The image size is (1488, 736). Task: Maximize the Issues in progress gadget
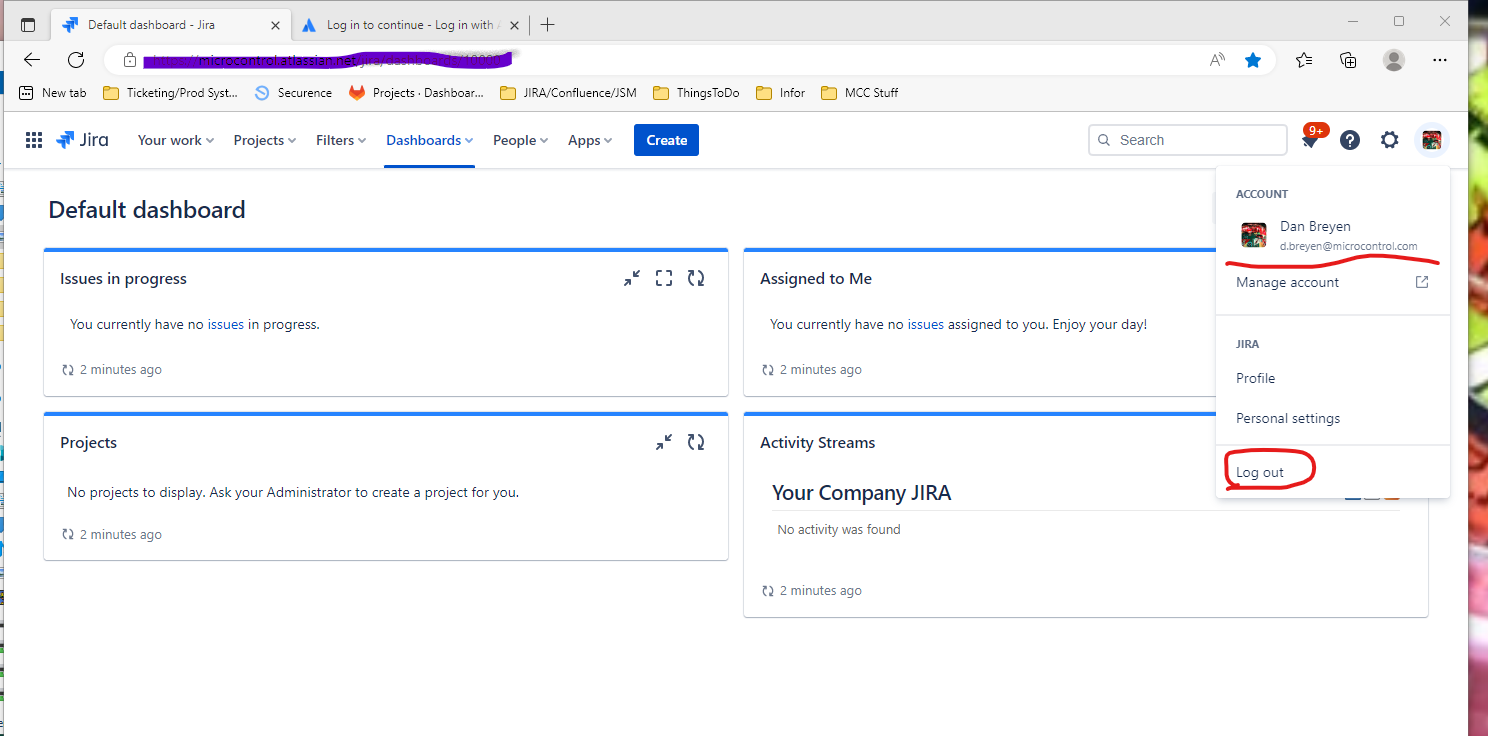pyautogui.click(x=664, y=279)
